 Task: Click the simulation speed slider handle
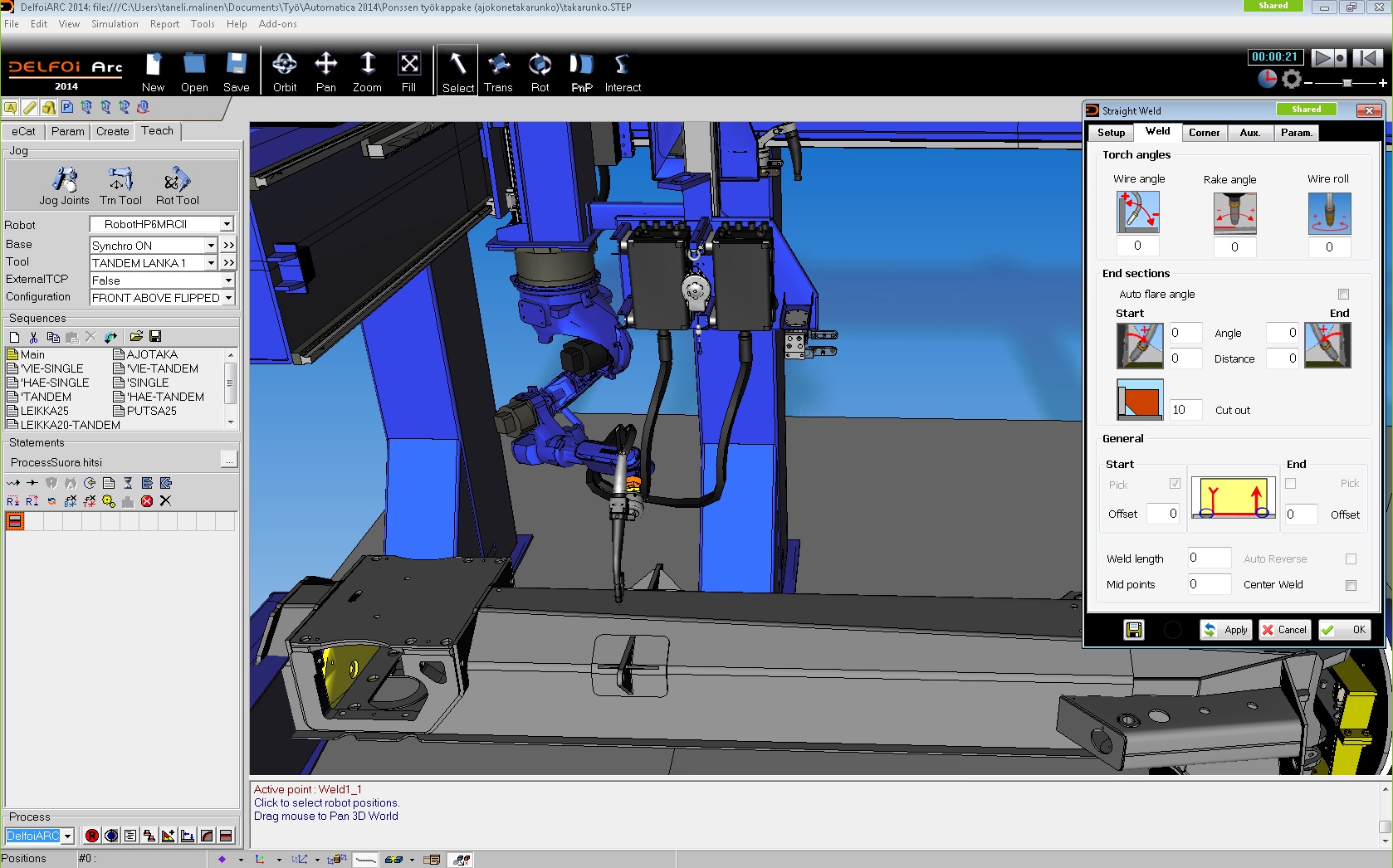tap(1347, 83)
